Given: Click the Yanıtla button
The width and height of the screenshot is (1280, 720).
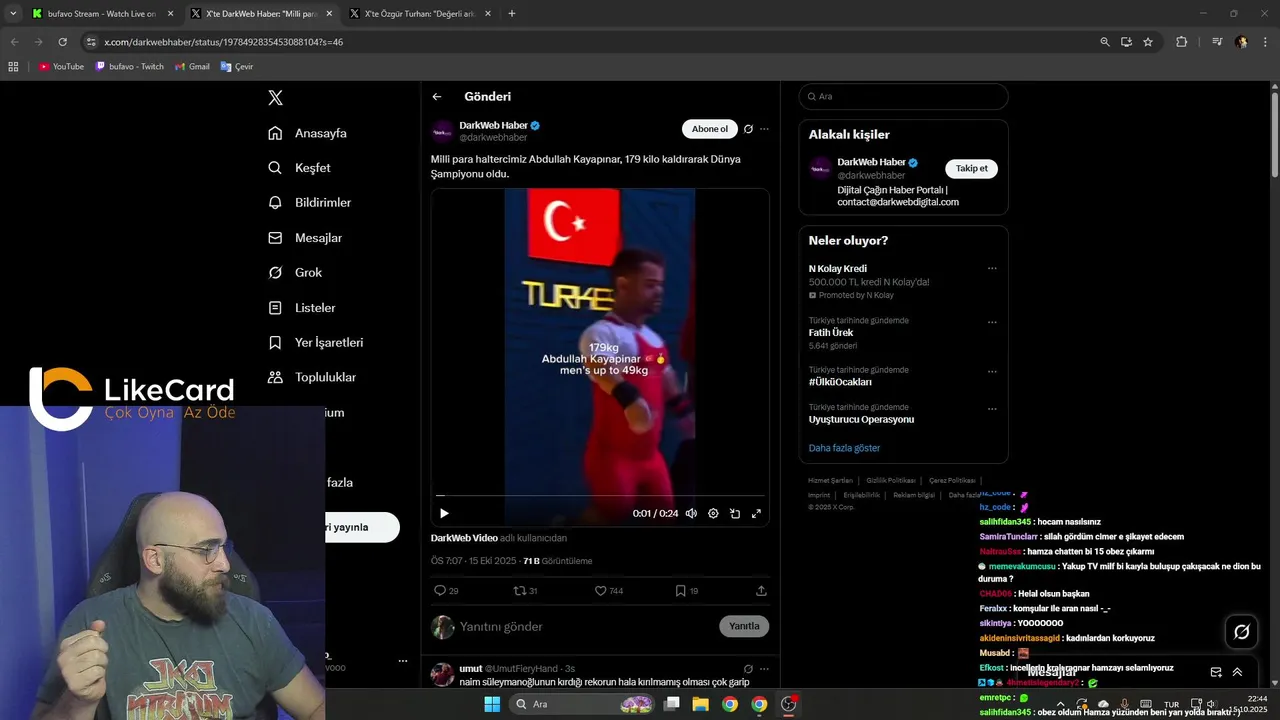Looking at the screenshot, I should pos(744,626).
